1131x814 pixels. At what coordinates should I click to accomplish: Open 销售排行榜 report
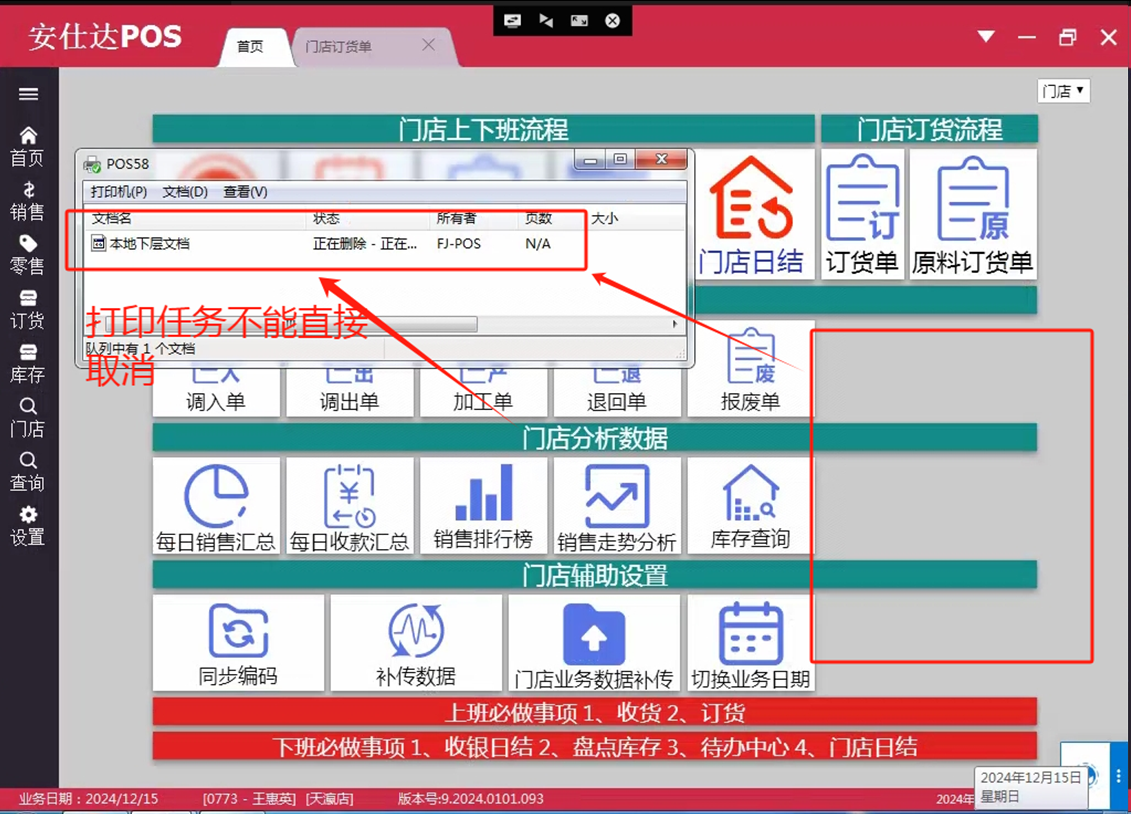tap(483, 505)
